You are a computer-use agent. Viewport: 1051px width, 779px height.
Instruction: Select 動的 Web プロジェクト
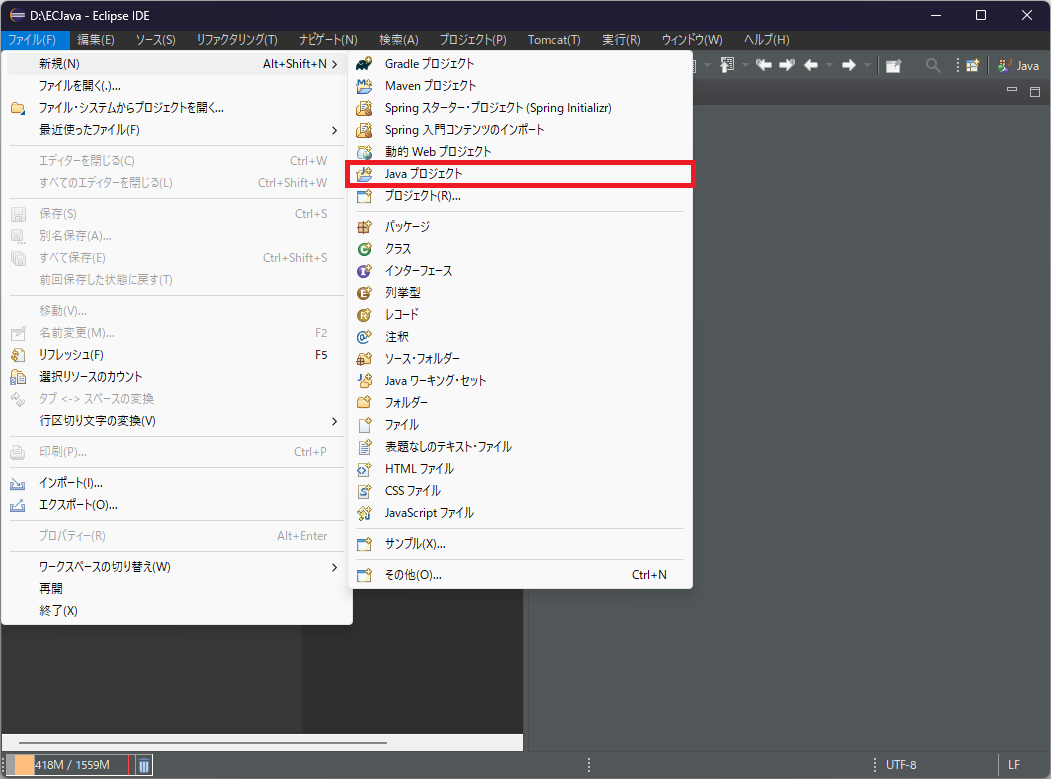[x=520, y=152]
